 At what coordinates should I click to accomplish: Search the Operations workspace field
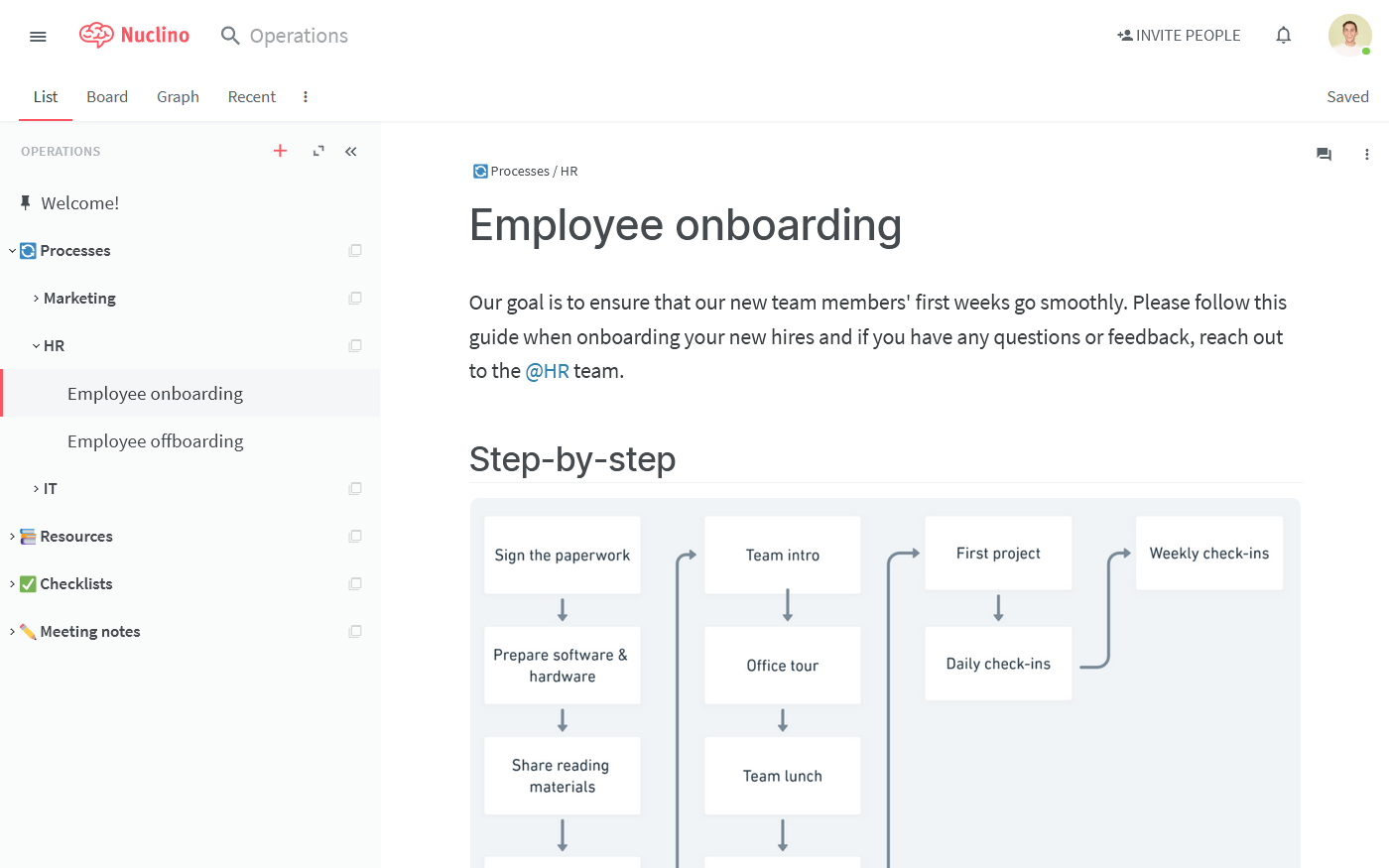(x=299, y=36)
